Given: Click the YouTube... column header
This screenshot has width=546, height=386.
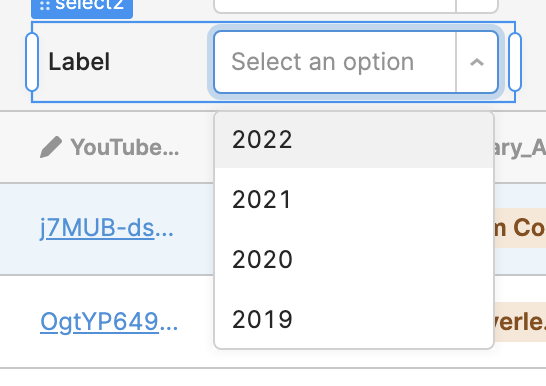Looking at the screenshot, I should click(x=125, y=147).
